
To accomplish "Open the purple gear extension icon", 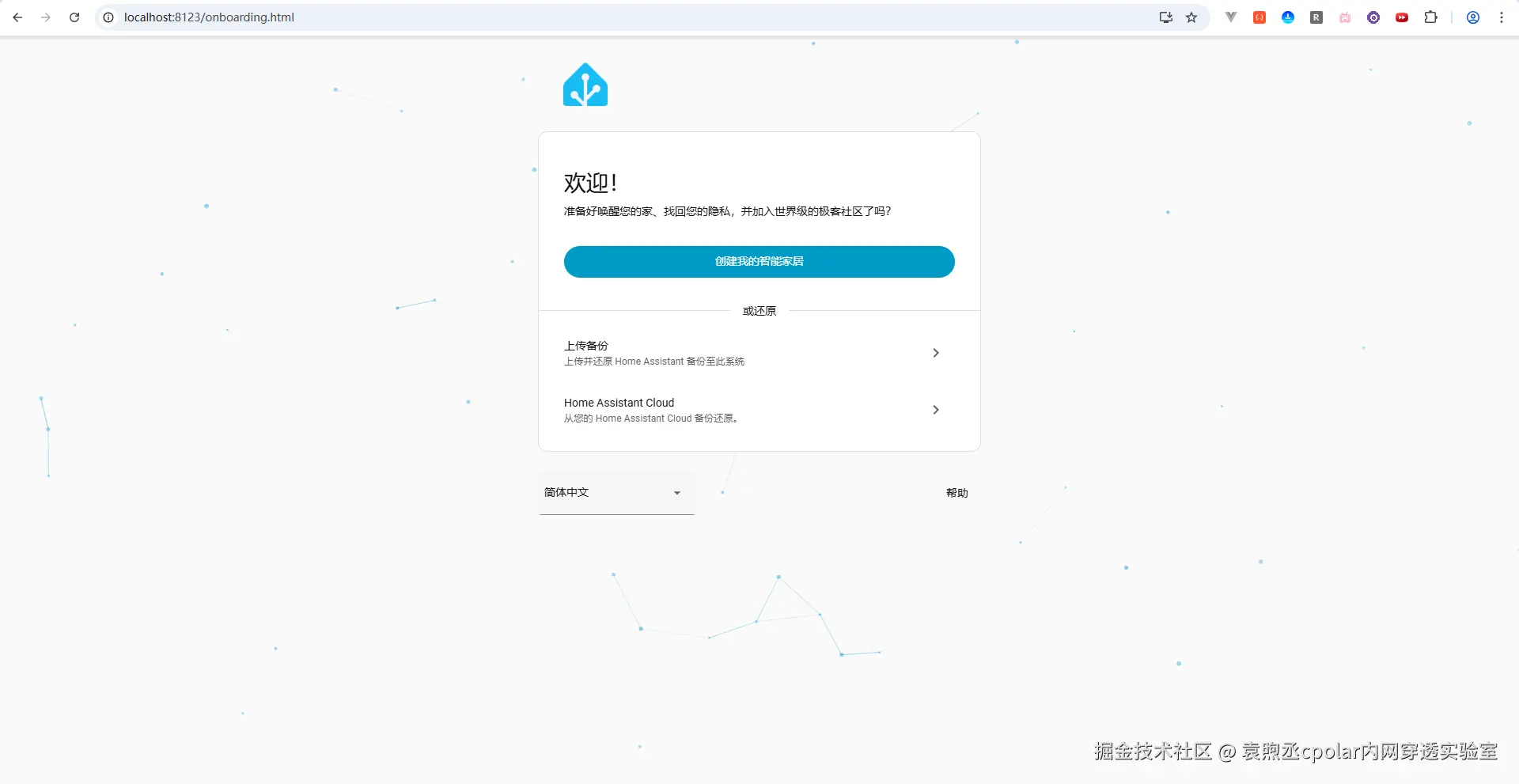I will point(1373,17).
